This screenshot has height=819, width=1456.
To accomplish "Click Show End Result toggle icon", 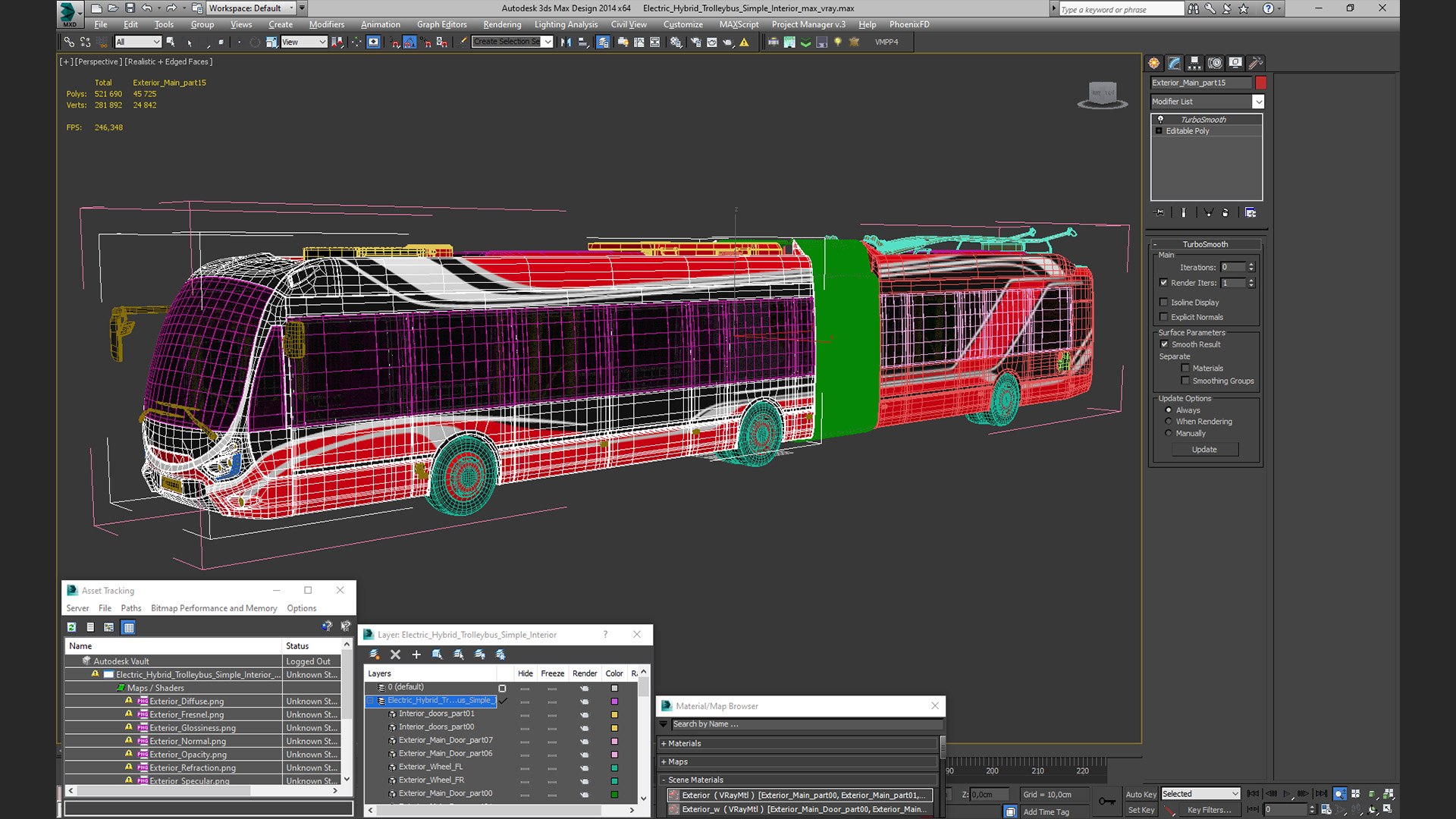I will [x=1183, y=213].
